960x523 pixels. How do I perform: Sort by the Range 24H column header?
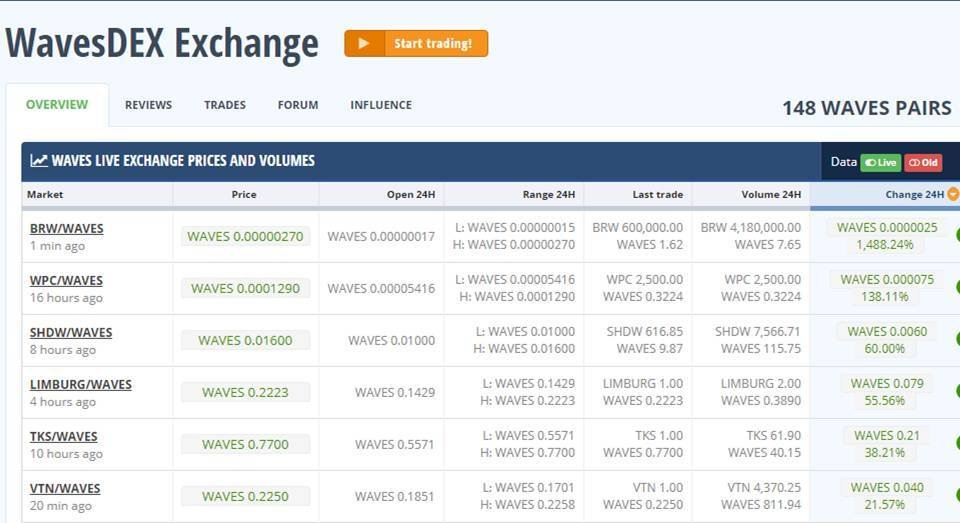[549, 194]
